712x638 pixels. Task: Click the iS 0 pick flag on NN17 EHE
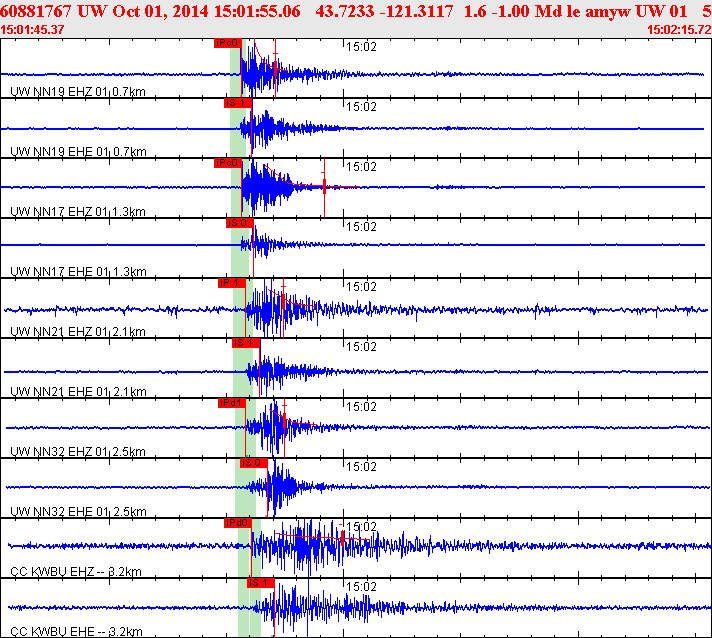coord(240,223)
